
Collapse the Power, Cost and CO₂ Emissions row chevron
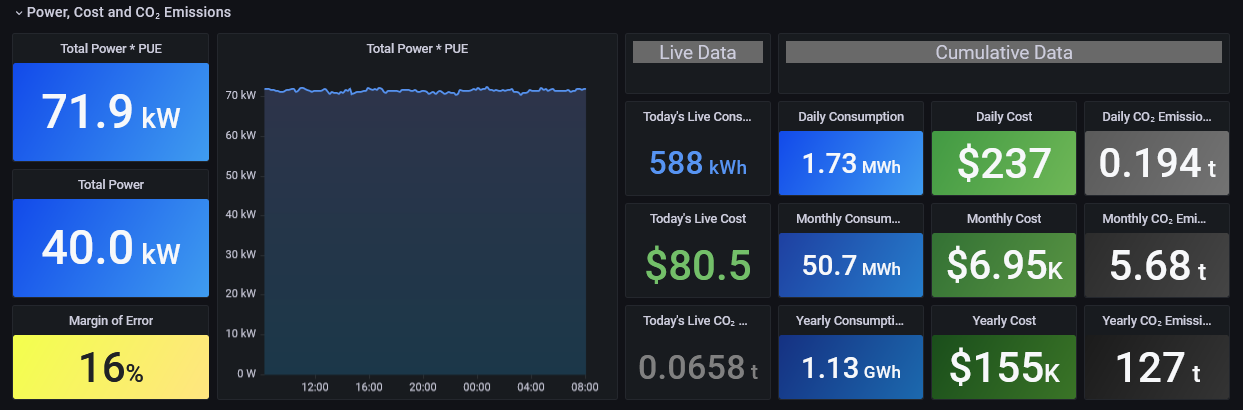(x=18, y=13)
